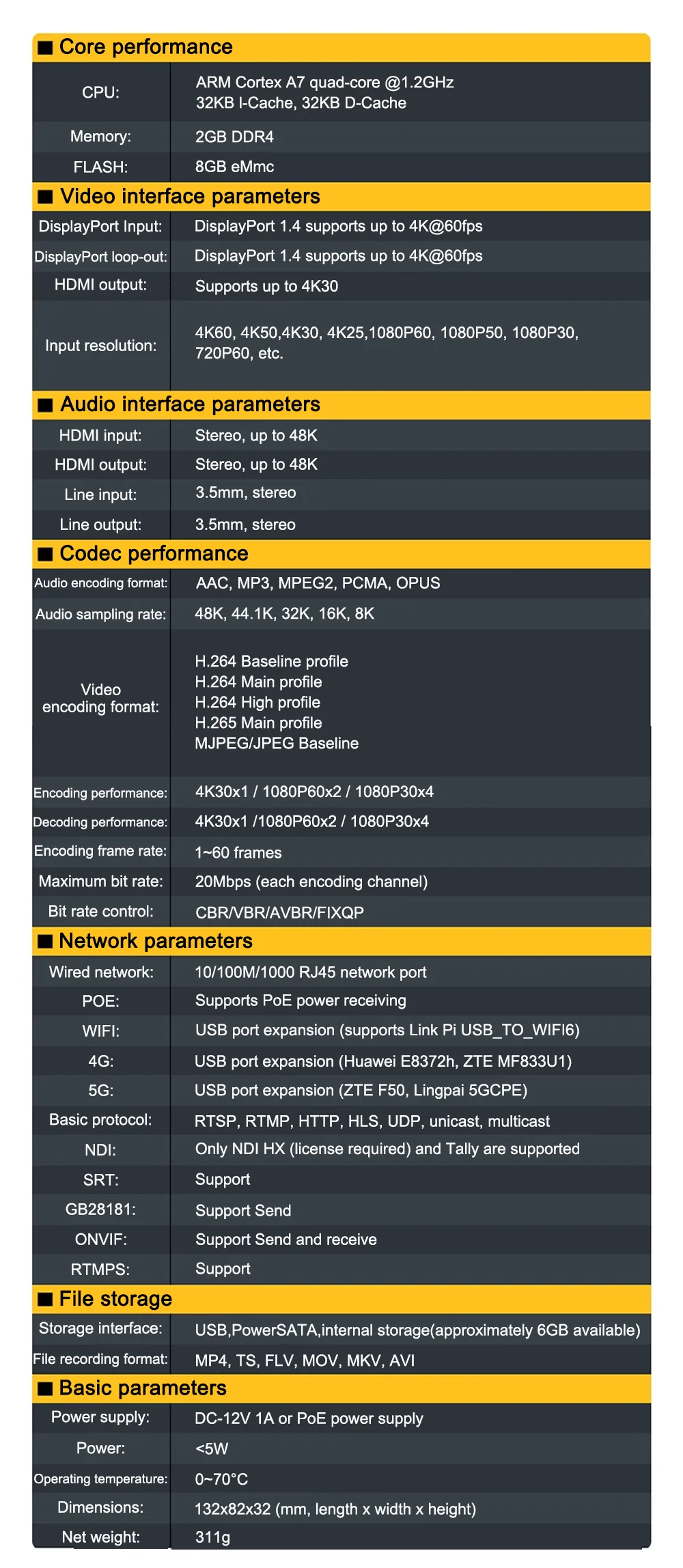
Task: Click the square marker before Codec performance
Action: 45,554
